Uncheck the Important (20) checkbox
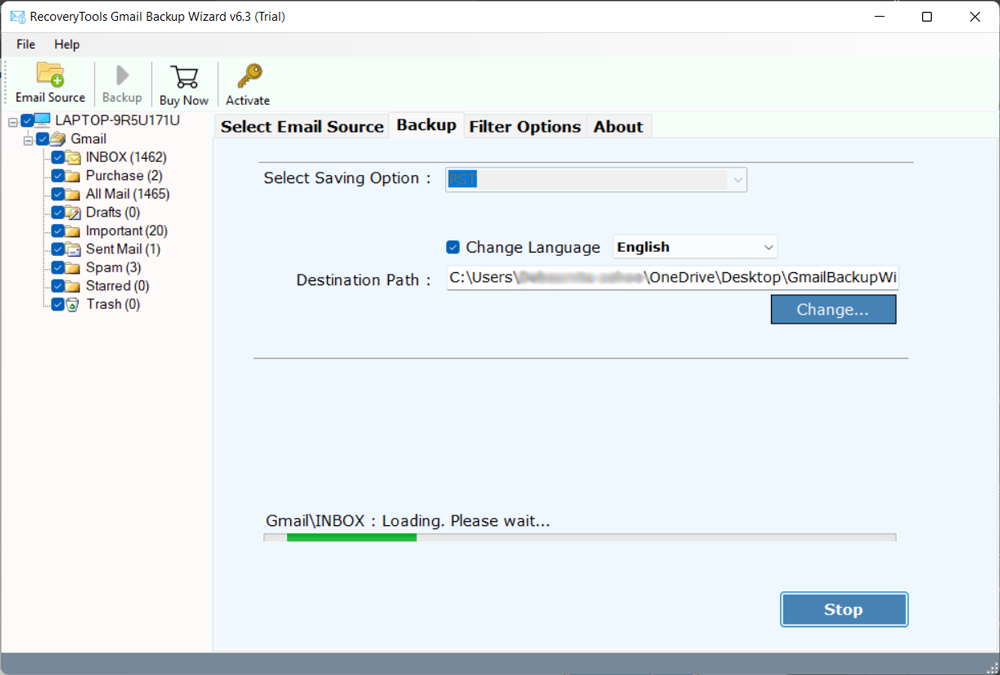This screenshot has width=1000, height=675. click(58, 231)
